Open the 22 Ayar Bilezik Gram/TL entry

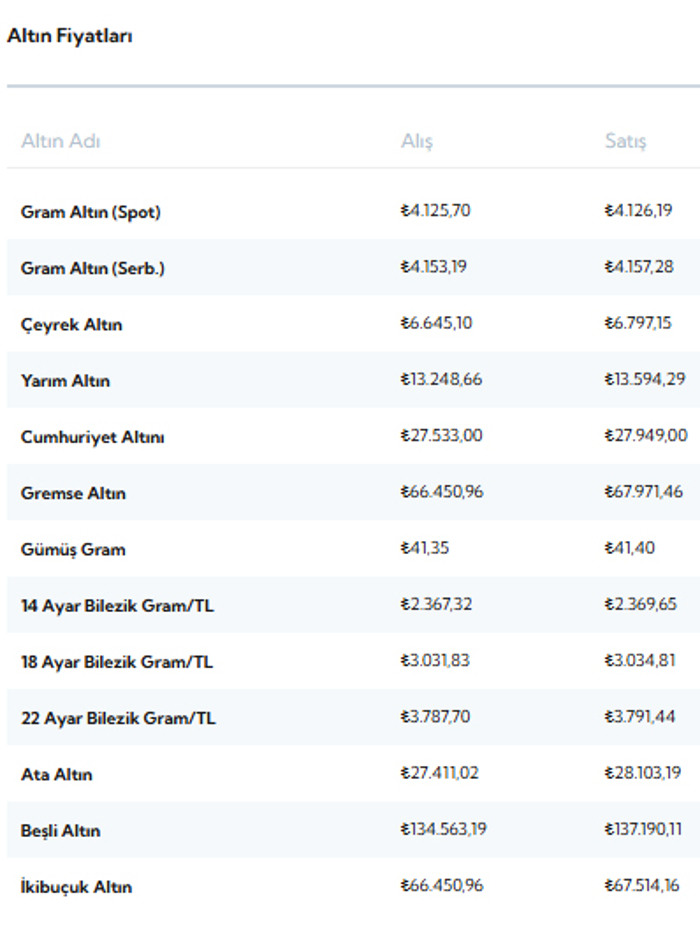tap(118, 718)
